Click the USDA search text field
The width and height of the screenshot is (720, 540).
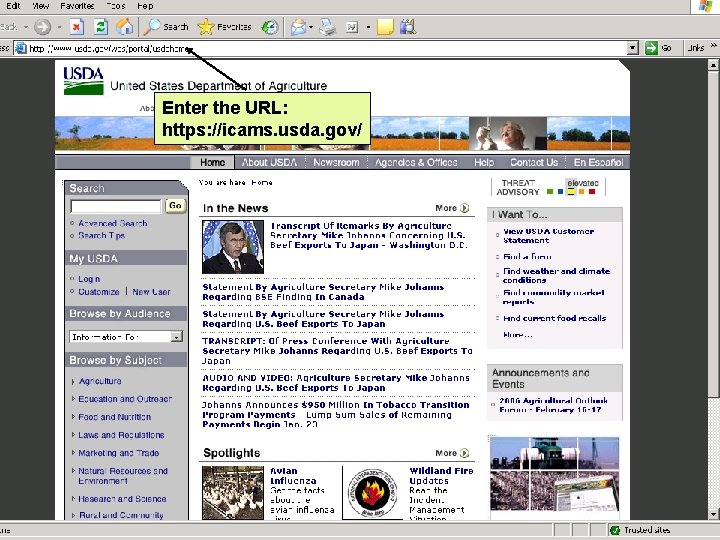(x=116, y=206)
